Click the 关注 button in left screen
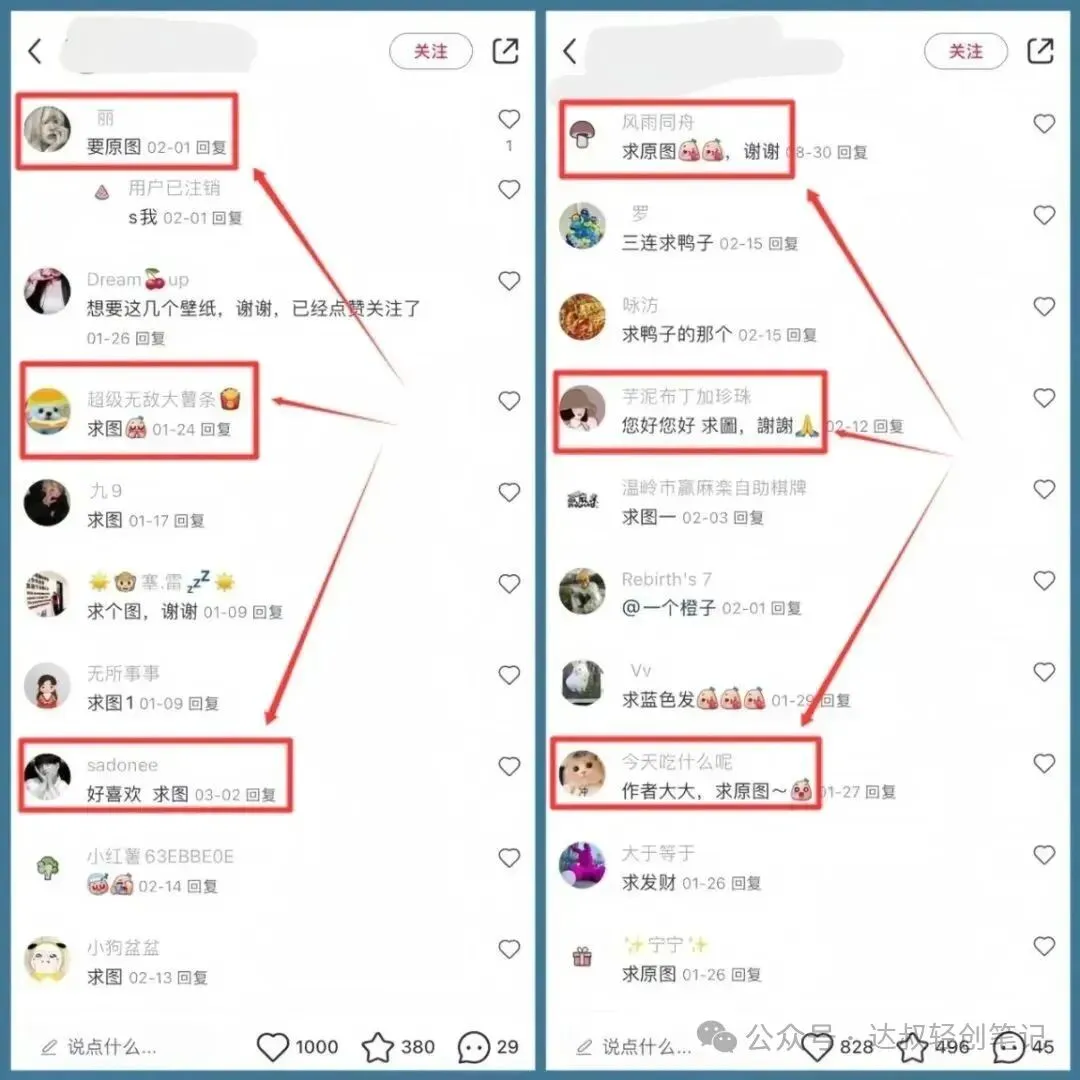 [431, 51]
